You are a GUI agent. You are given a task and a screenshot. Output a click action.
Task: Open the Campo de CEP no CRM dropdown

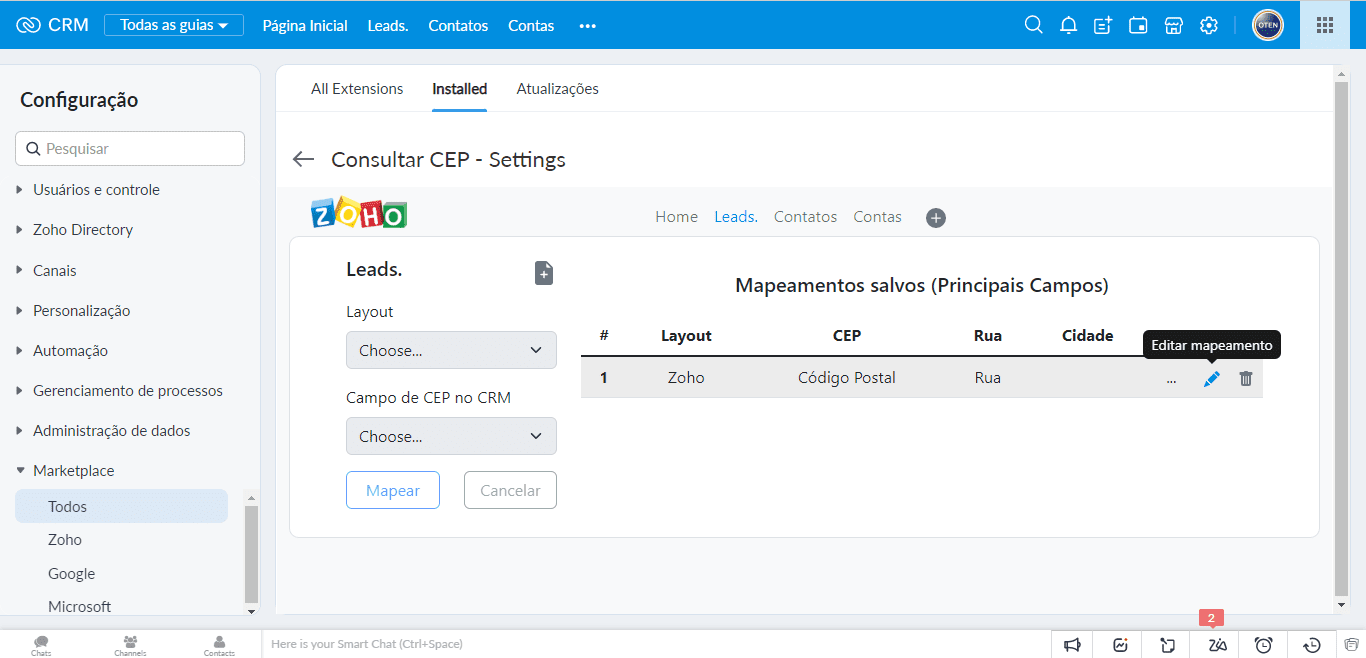point(451,436)
